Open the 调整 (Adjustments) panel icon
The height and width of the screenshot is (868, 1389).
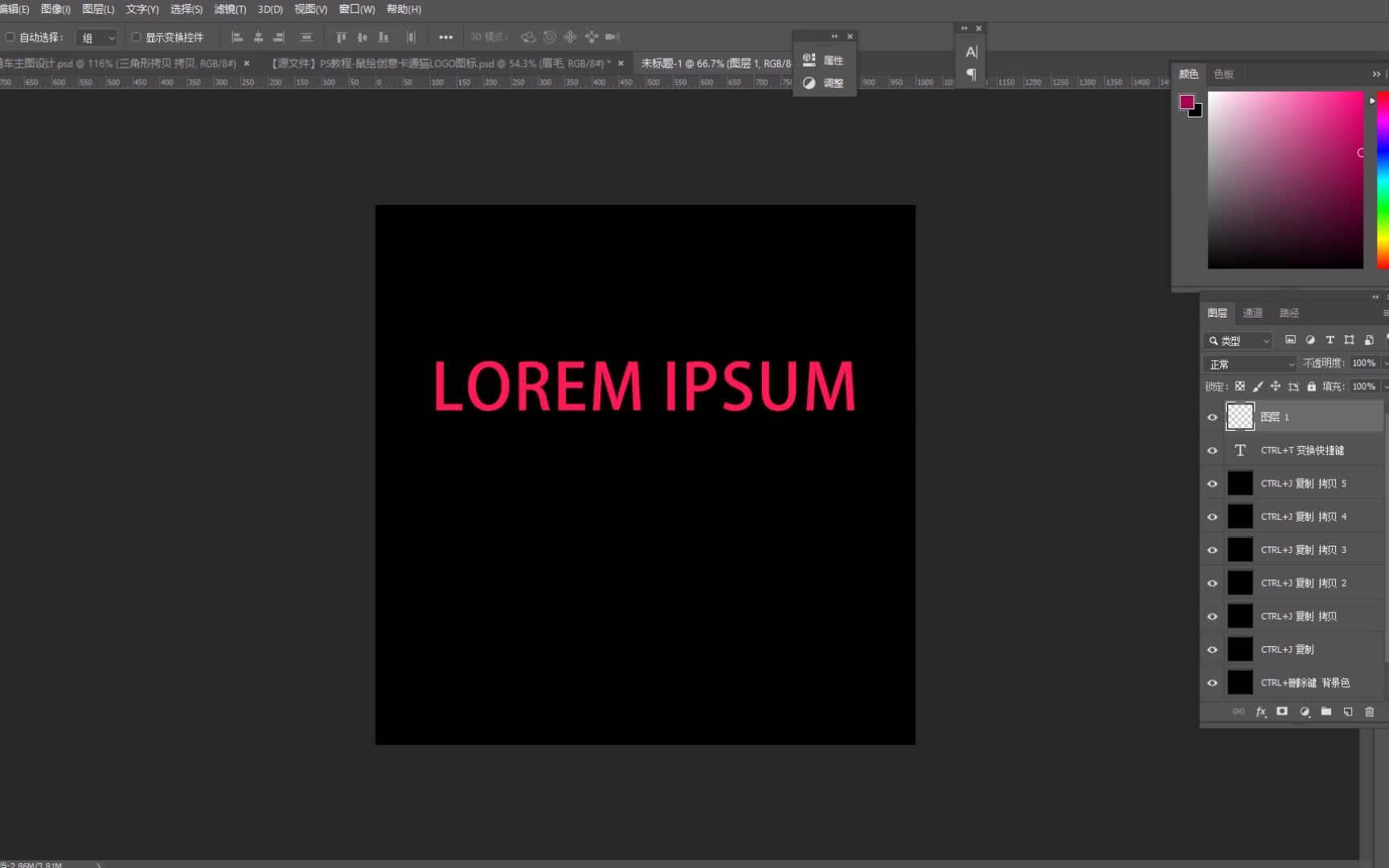point(809,83)
